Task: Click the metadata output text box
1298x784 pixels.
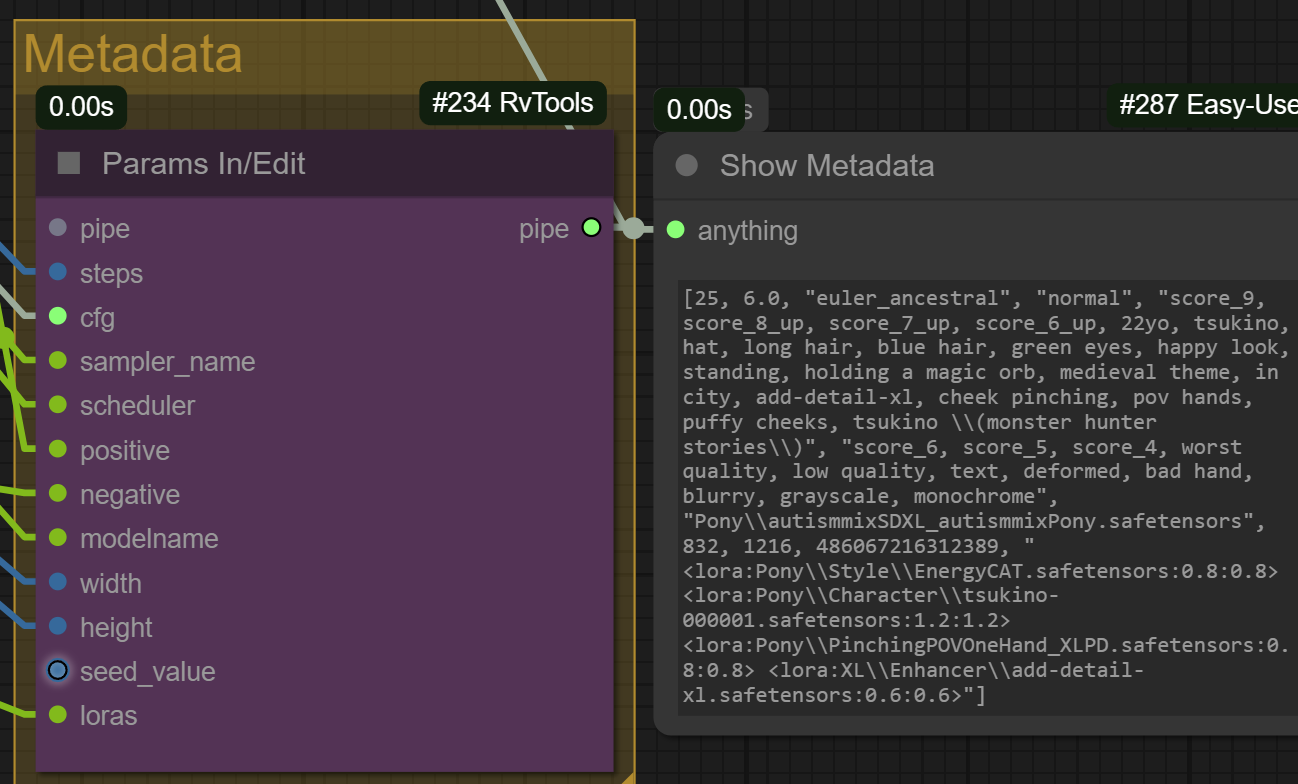Action: [x=986, y=496]
